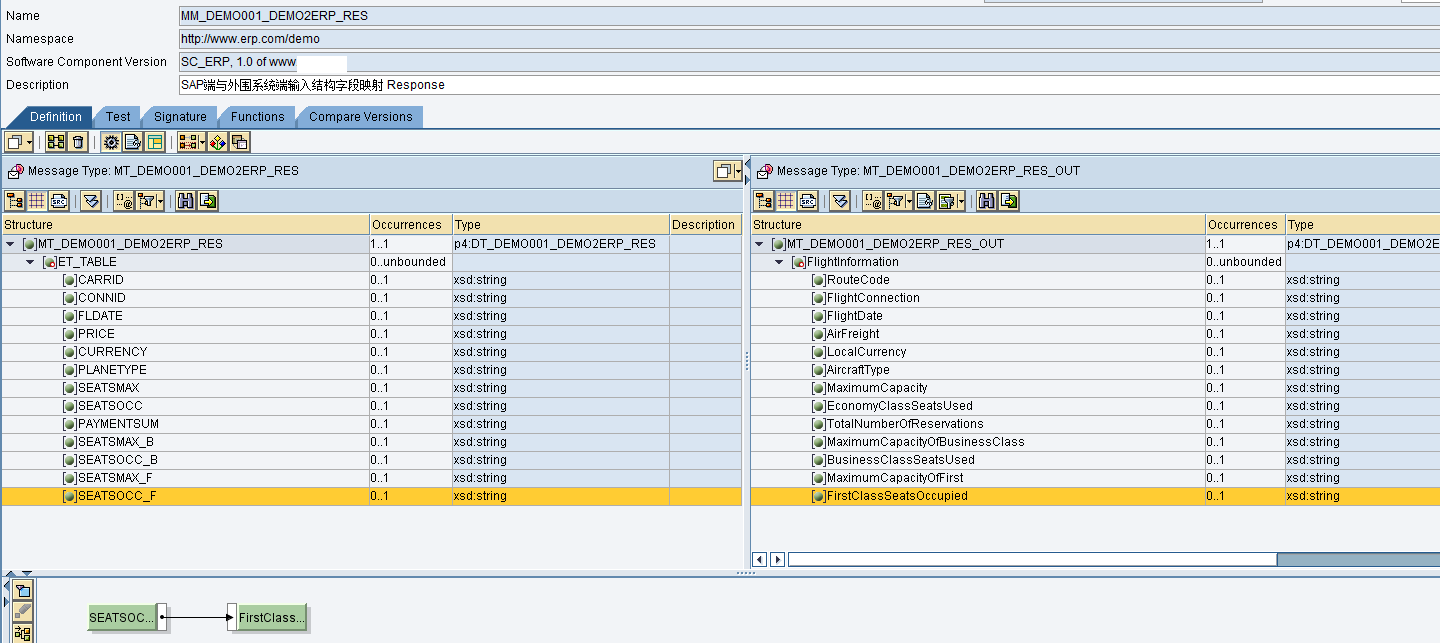This screenshot has height=643, width=1440.
Task: Collapse the ET_TABLE tree node
Action: (x=30, y=262)
